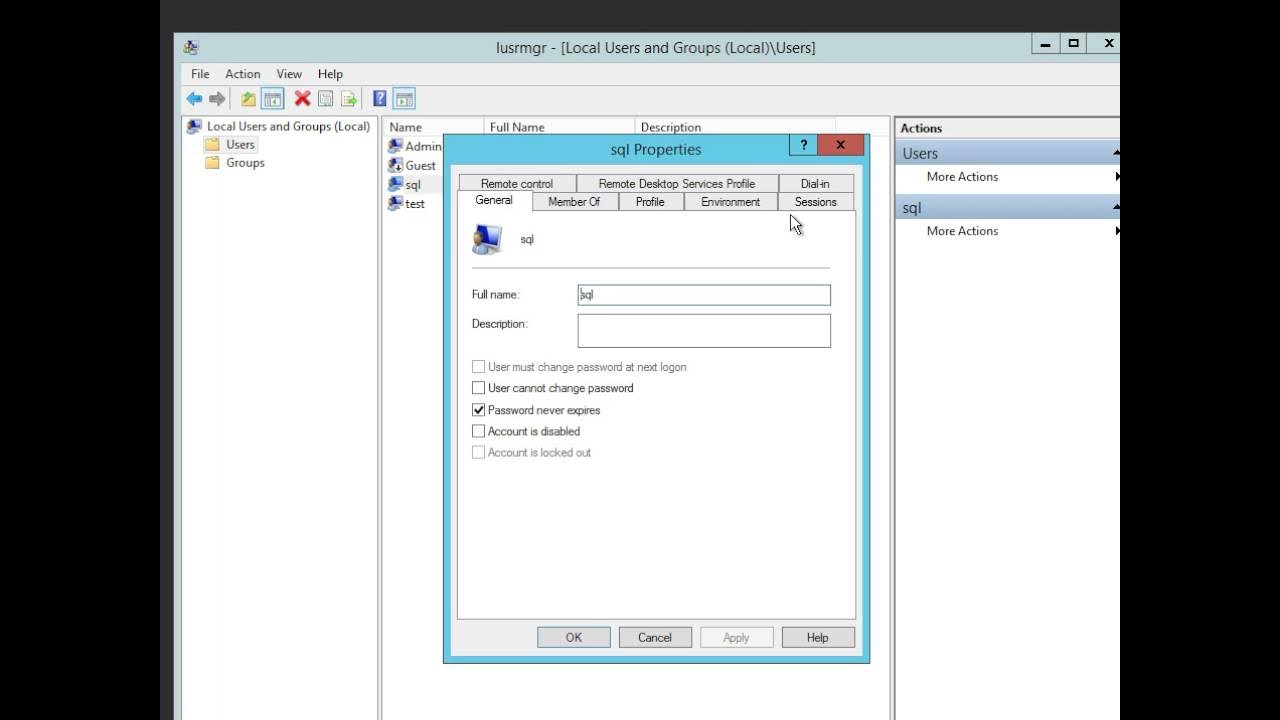
Task: Click the Guest user icon in the list
Action: click(395, 165)
